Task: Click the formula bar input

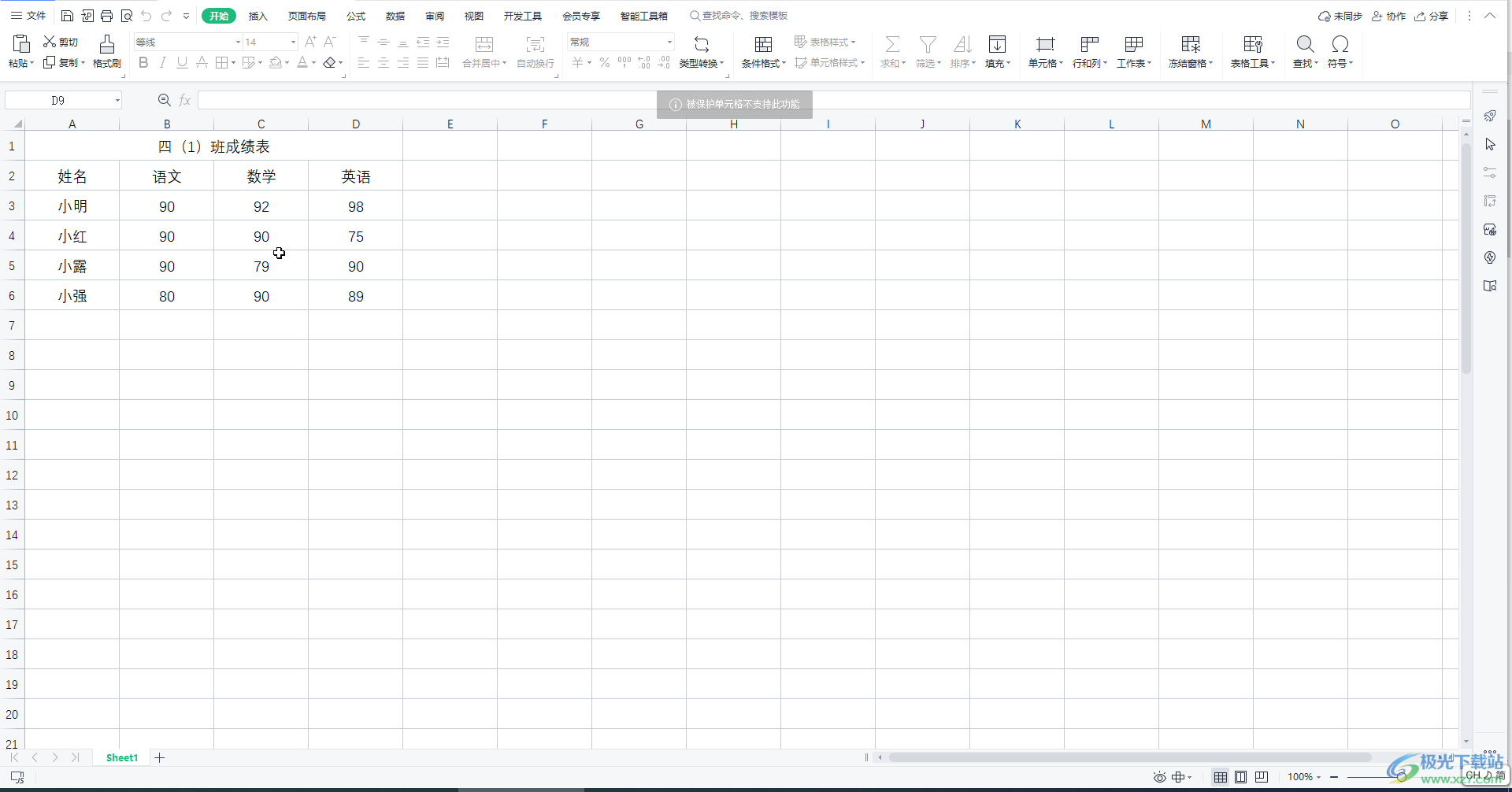Action: (x=834, y=100)
